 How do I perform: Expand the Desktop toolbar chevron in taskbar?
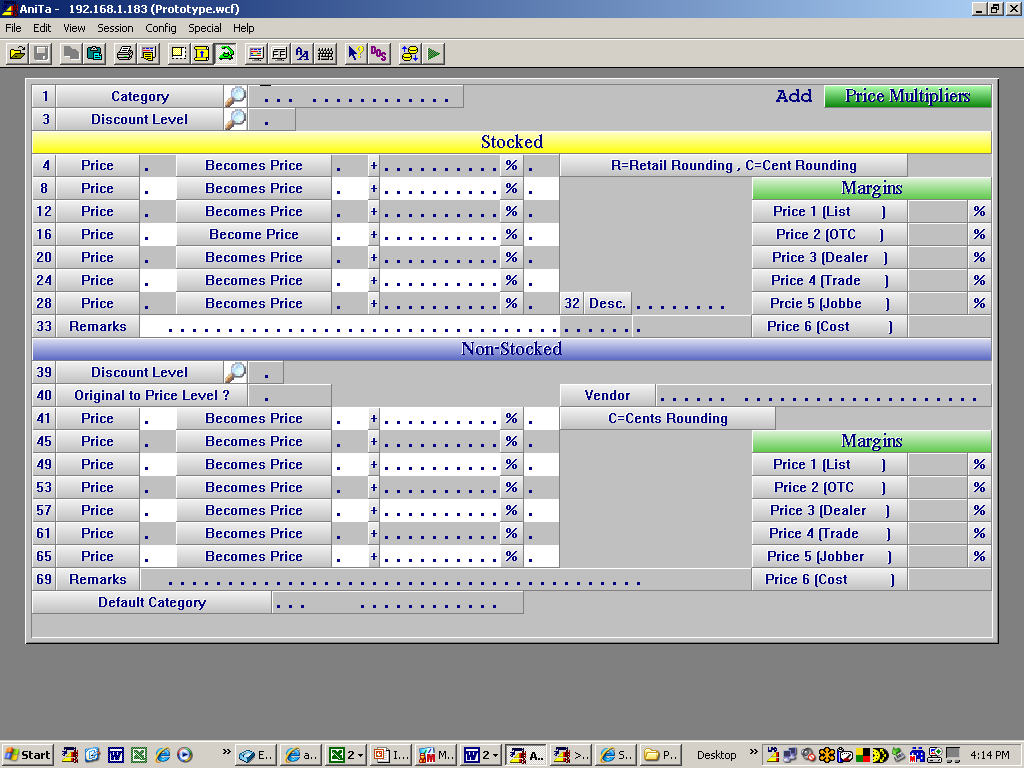[754, 752]
